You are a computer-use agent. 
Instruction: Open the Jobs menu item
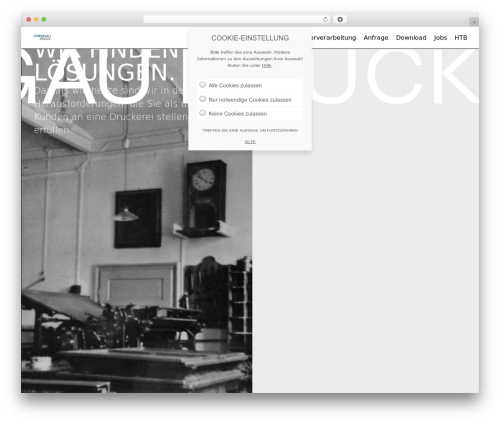(x=440, y=38)
